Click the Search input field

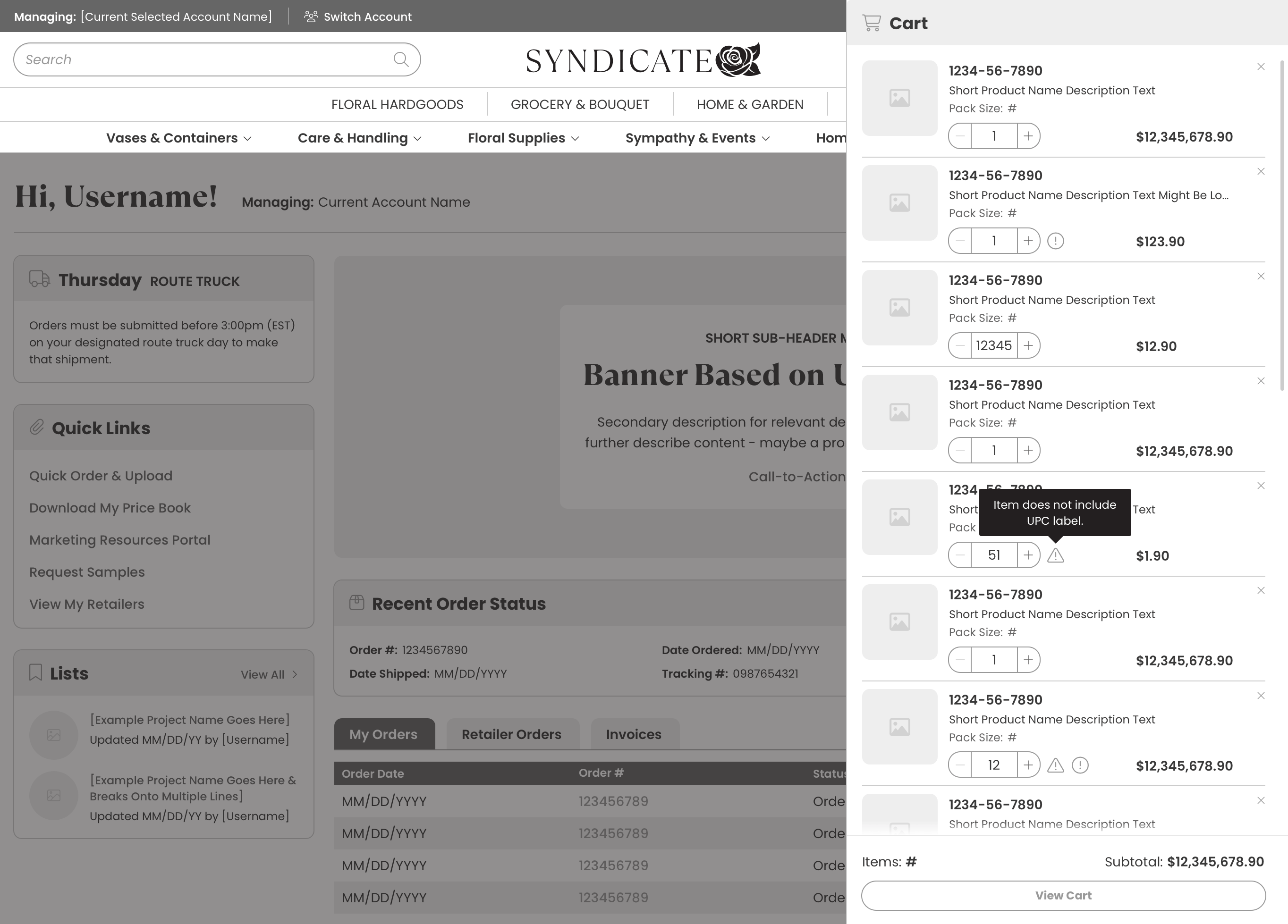pyautogui.click(x=217, y=59)
